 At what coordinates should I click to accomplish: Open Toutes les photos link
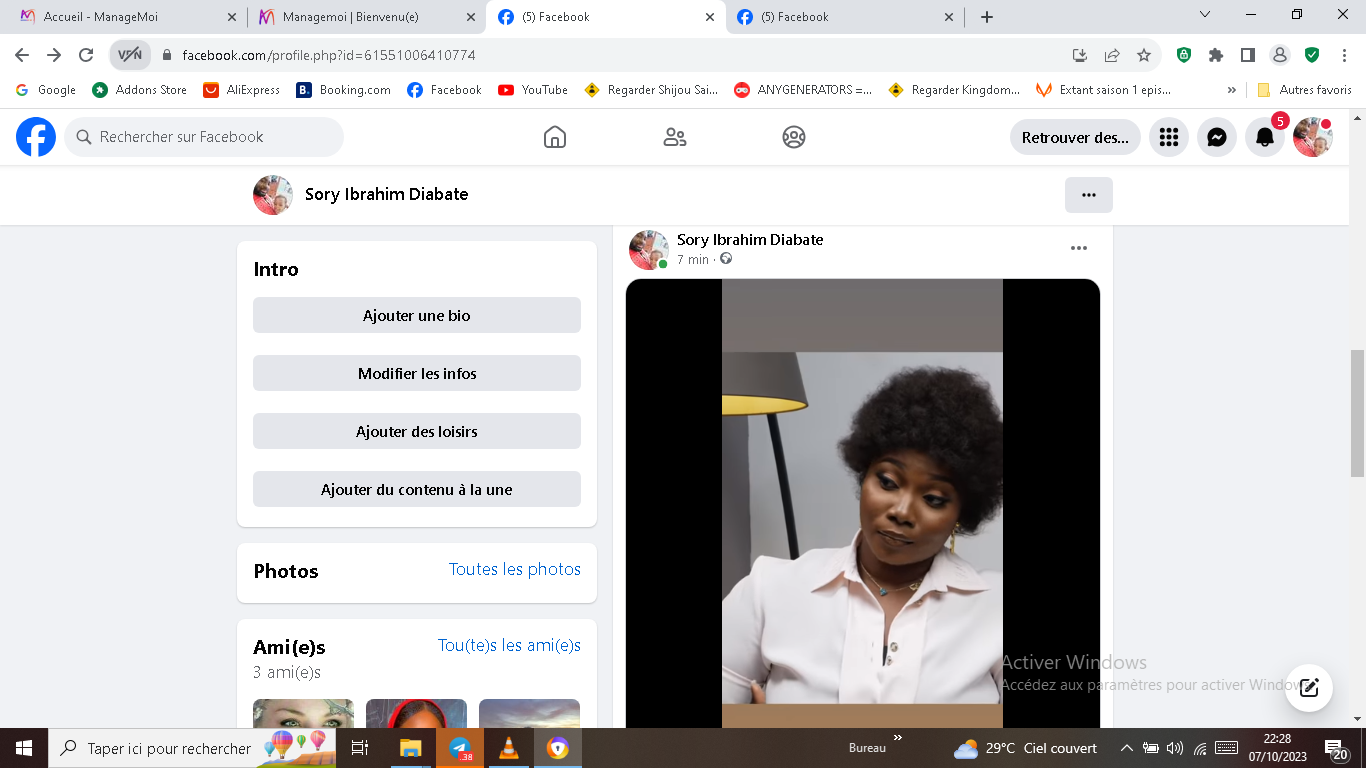tap(514, 569)
